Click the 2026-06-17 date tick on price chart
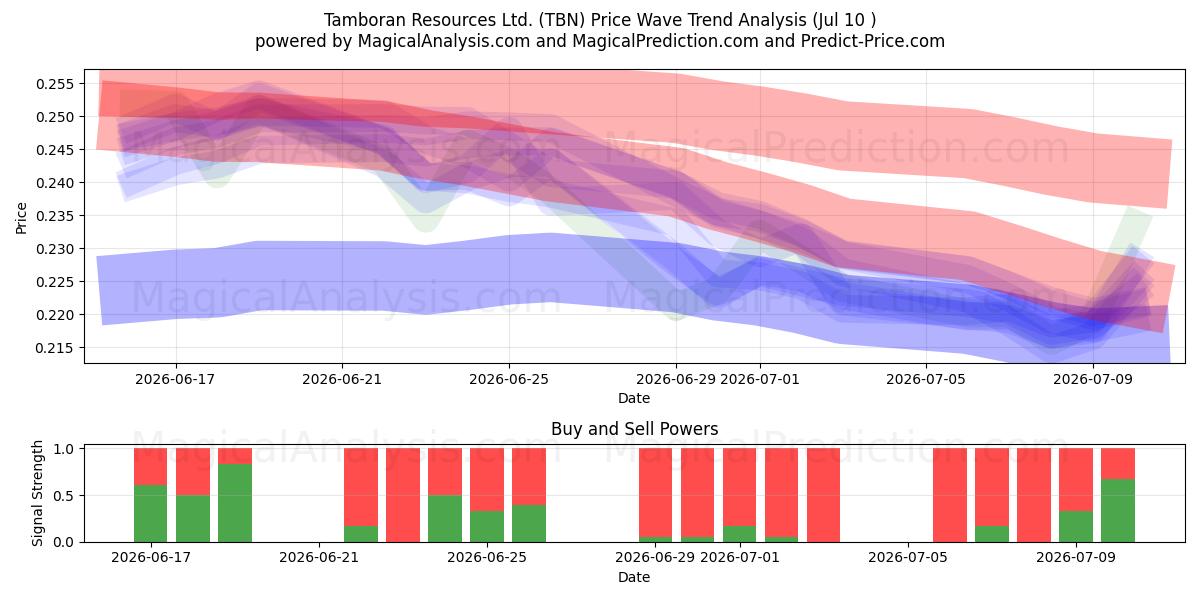1200x600 pixels. 176,379
